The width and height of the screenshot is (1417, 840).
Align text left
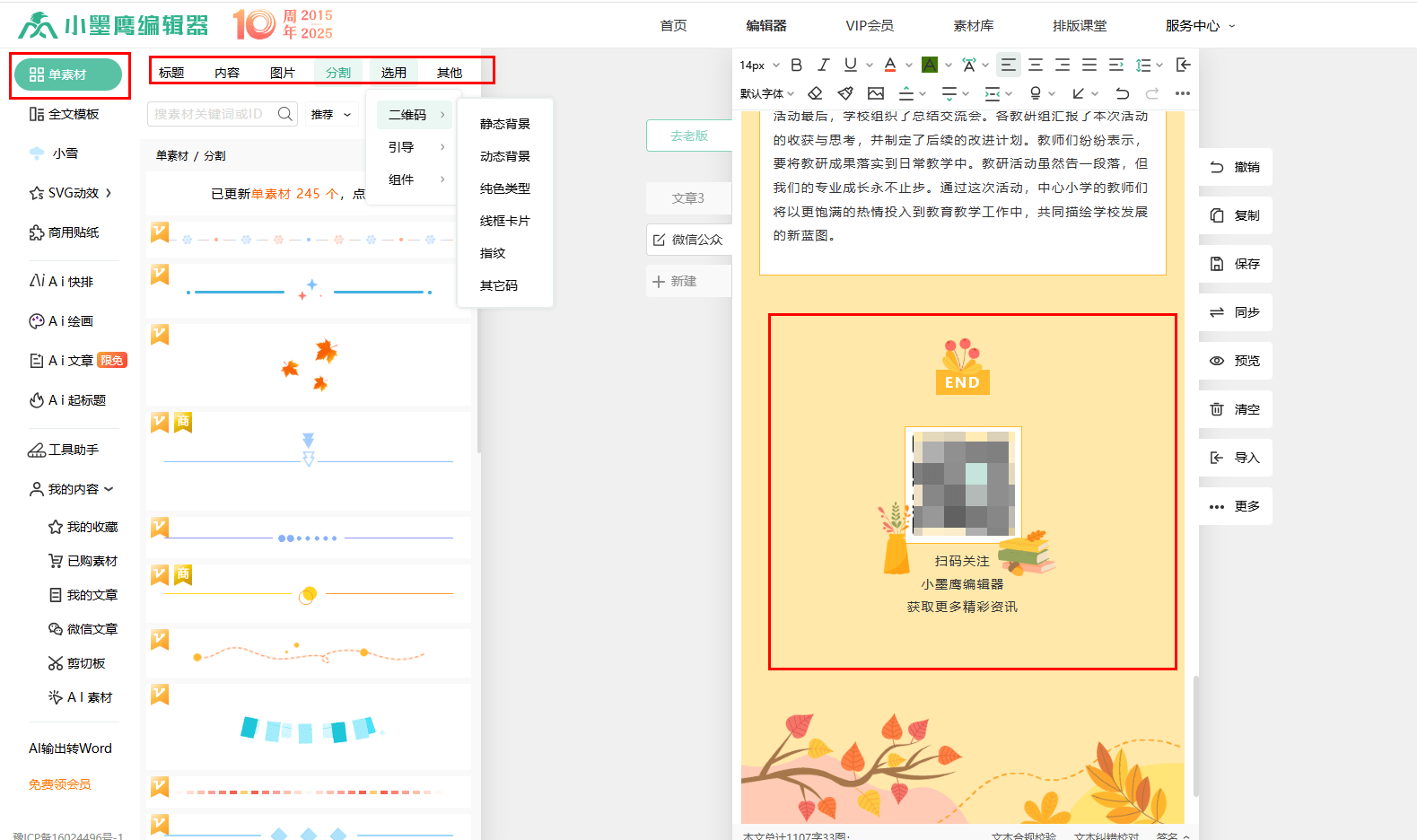click(1009, 65)
